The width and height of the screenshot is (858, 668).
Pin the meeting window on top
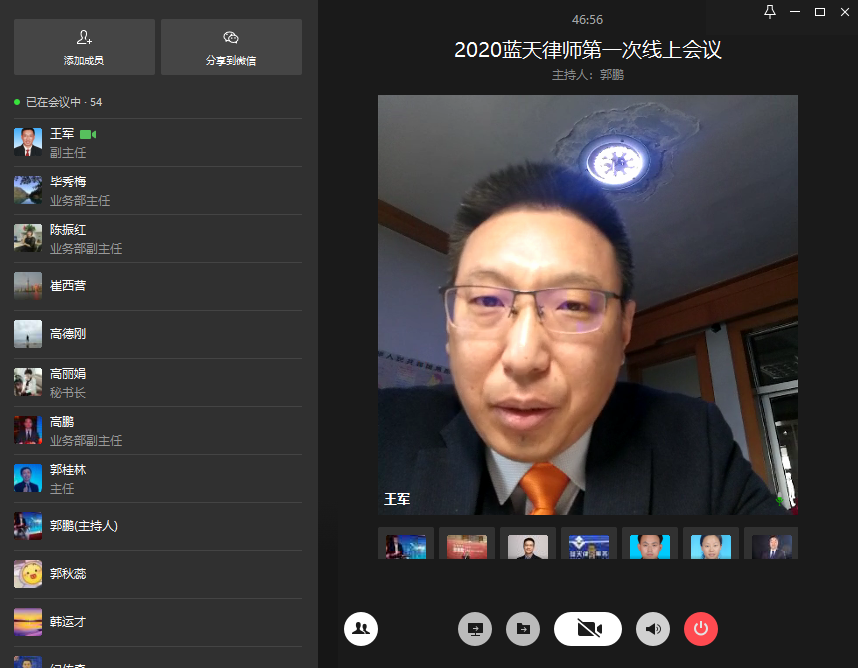(x=770, y=12)
